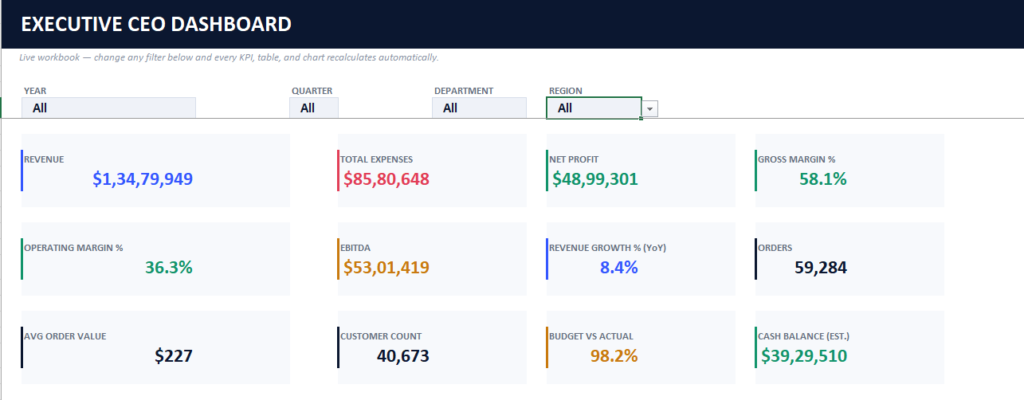The height and width of the screenshot is (400, 1024).
Task: Select the Quarter filter cell
Action: 313,108
